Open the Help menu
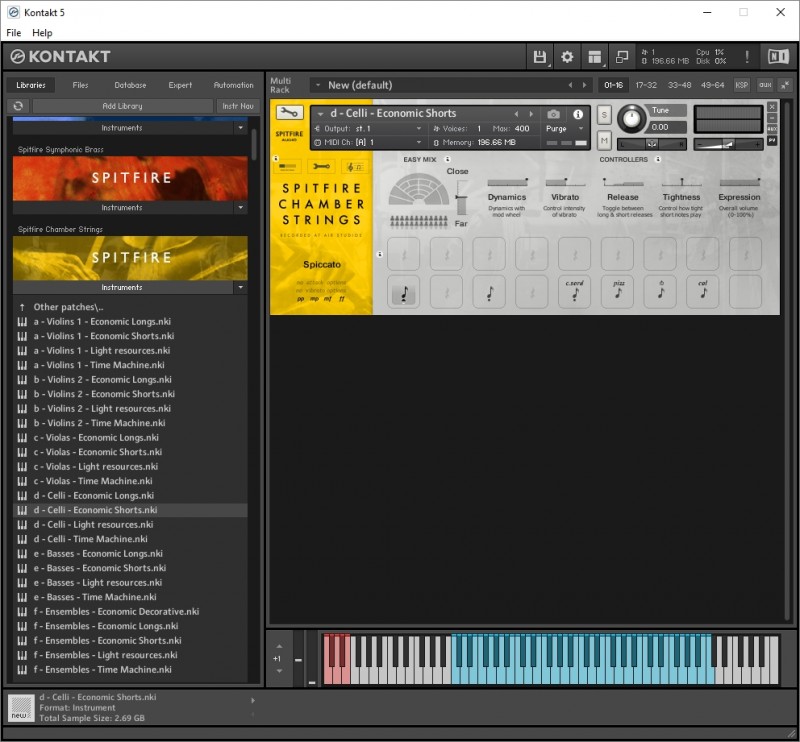This screenshot has height=742, width=800. coord(42,33)
